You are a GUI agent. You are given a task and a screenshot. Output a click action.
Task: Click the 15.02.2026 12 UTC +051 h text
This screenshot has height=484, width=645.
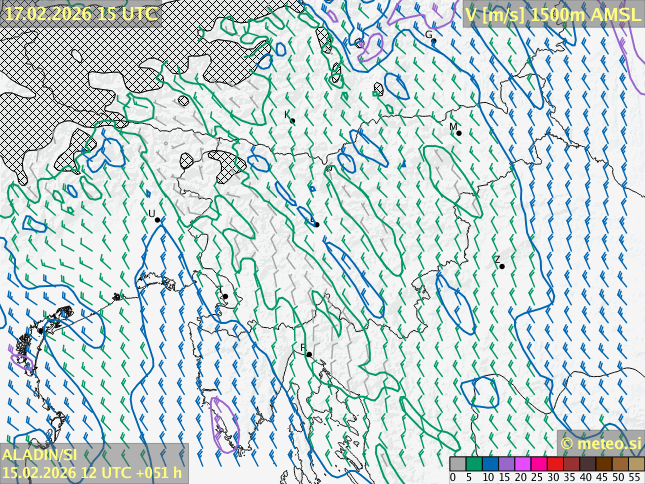tap(92, 472)
